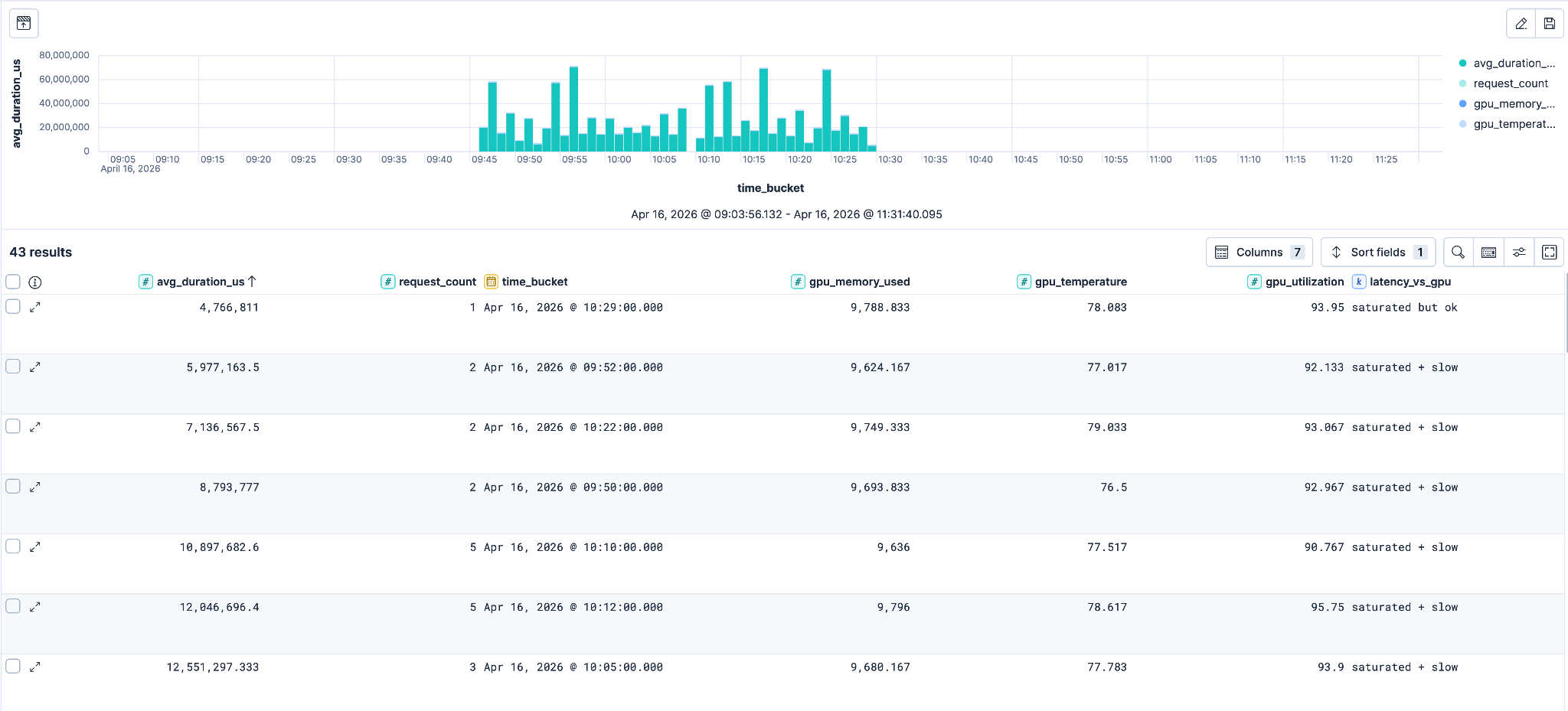Click number type icon beside gpu_utilization header
Viewport: 1568px width, 711px height.
pyautogui.click(x=1254, y=282)
